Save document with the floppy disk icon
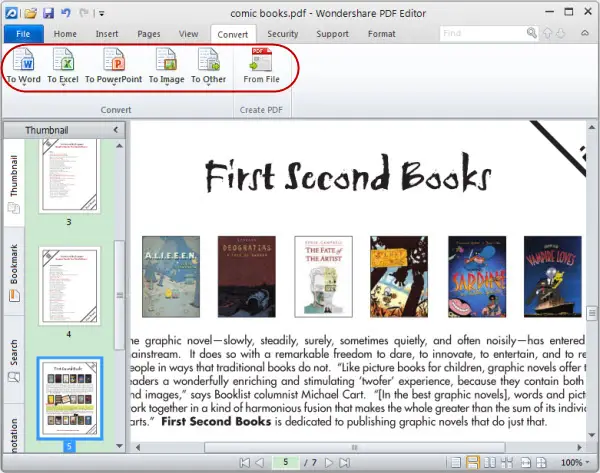This screenshot has height=473, width=600. 48,13
